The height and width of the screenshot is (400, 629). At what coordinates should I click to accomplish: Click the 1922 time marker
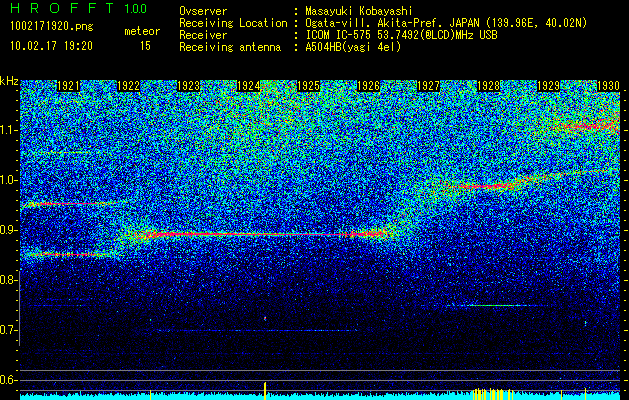(128, 86)
